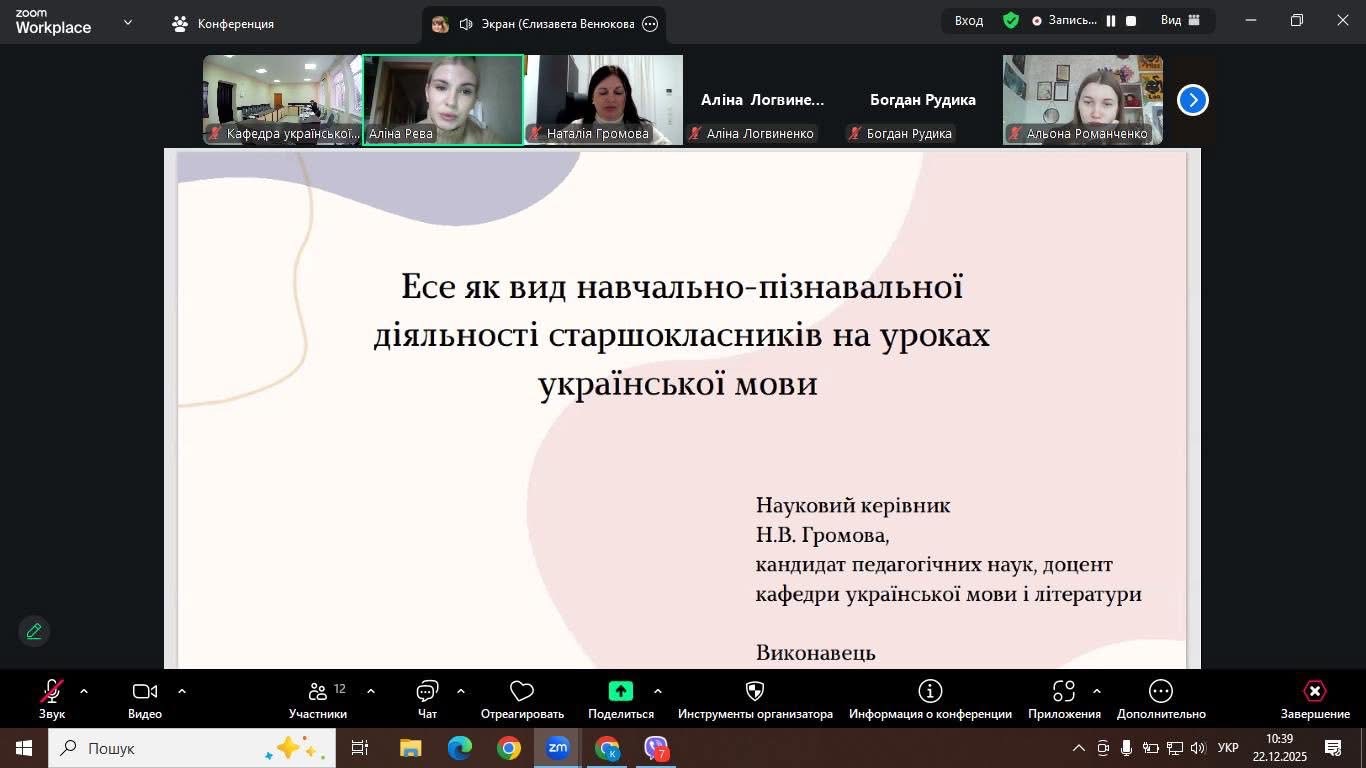Open the Вид view menu
The image size is (1366, 768).
tap(1177, 21)
